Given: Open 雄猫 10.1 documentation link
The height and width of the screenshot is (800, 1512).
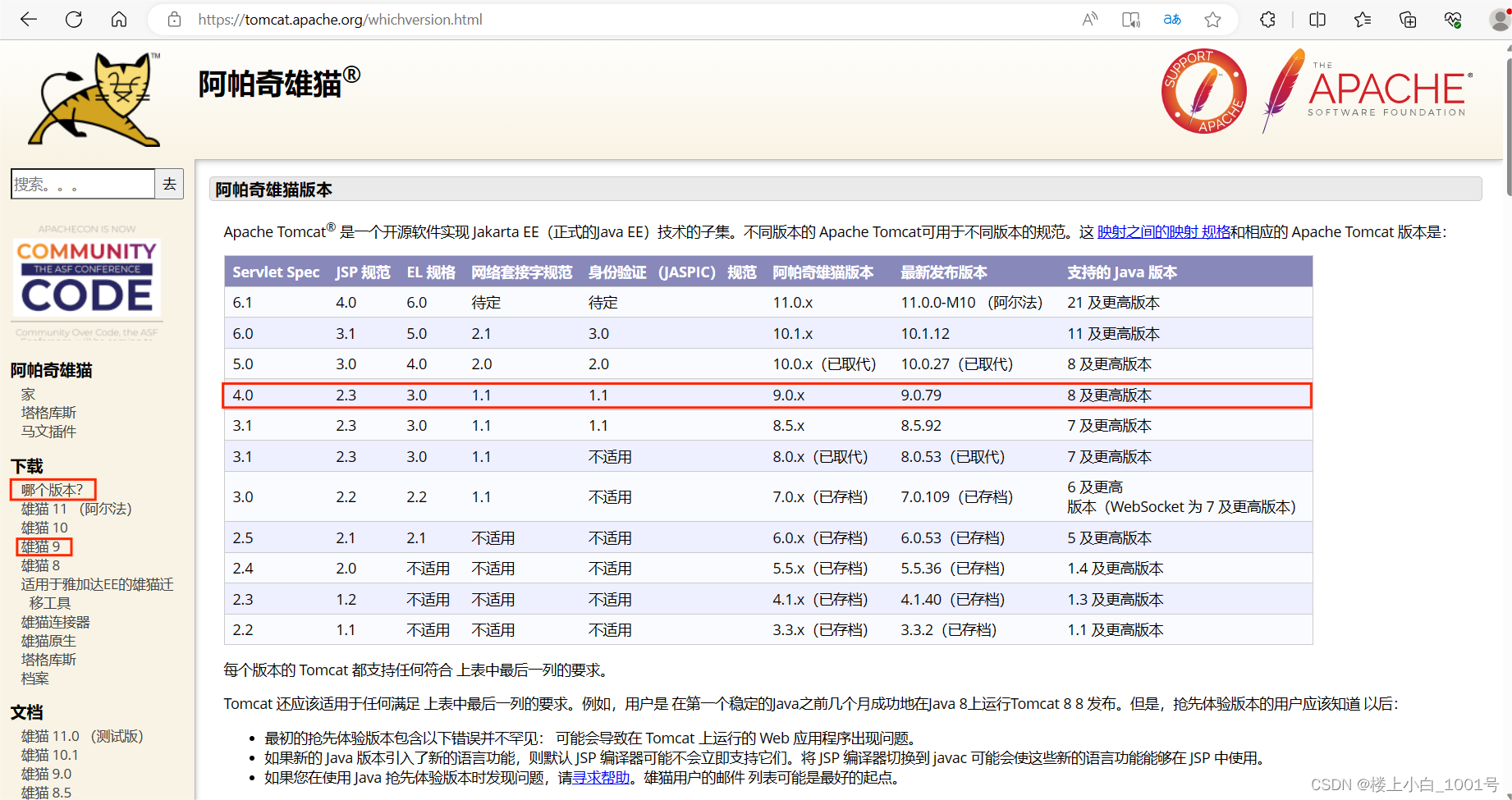Looking at the screenshot, I should pyautogui.click(x=50, y=755).
